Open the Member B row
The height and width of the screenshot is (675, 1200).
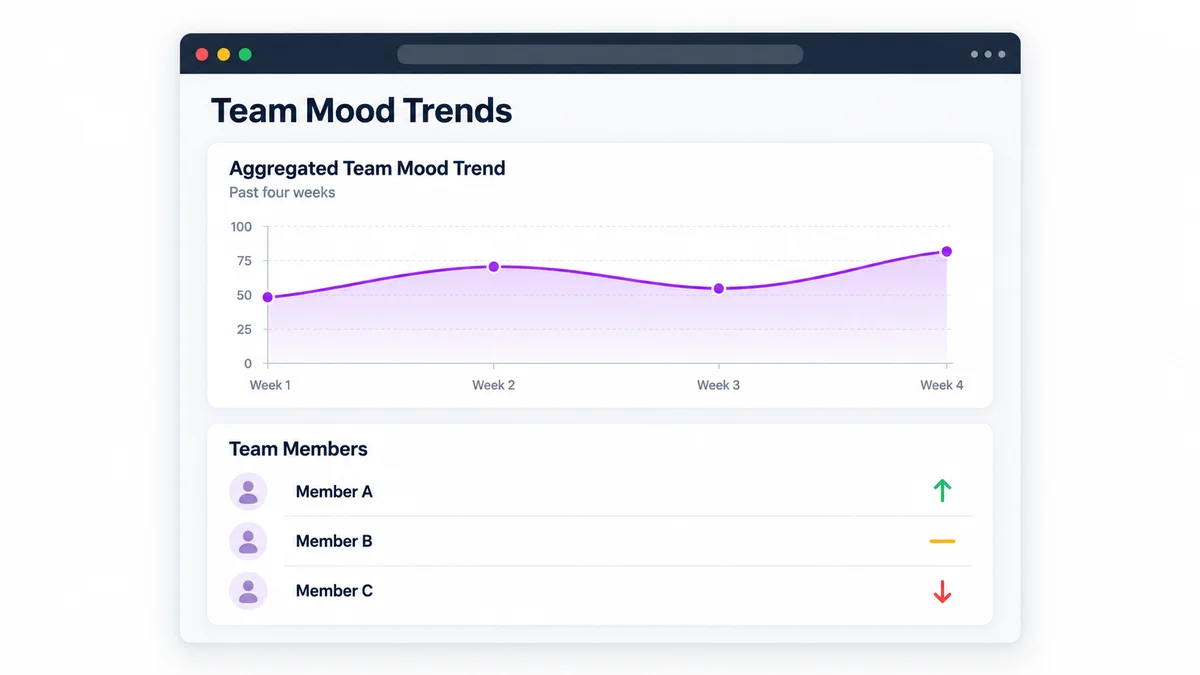coord(600,541)
